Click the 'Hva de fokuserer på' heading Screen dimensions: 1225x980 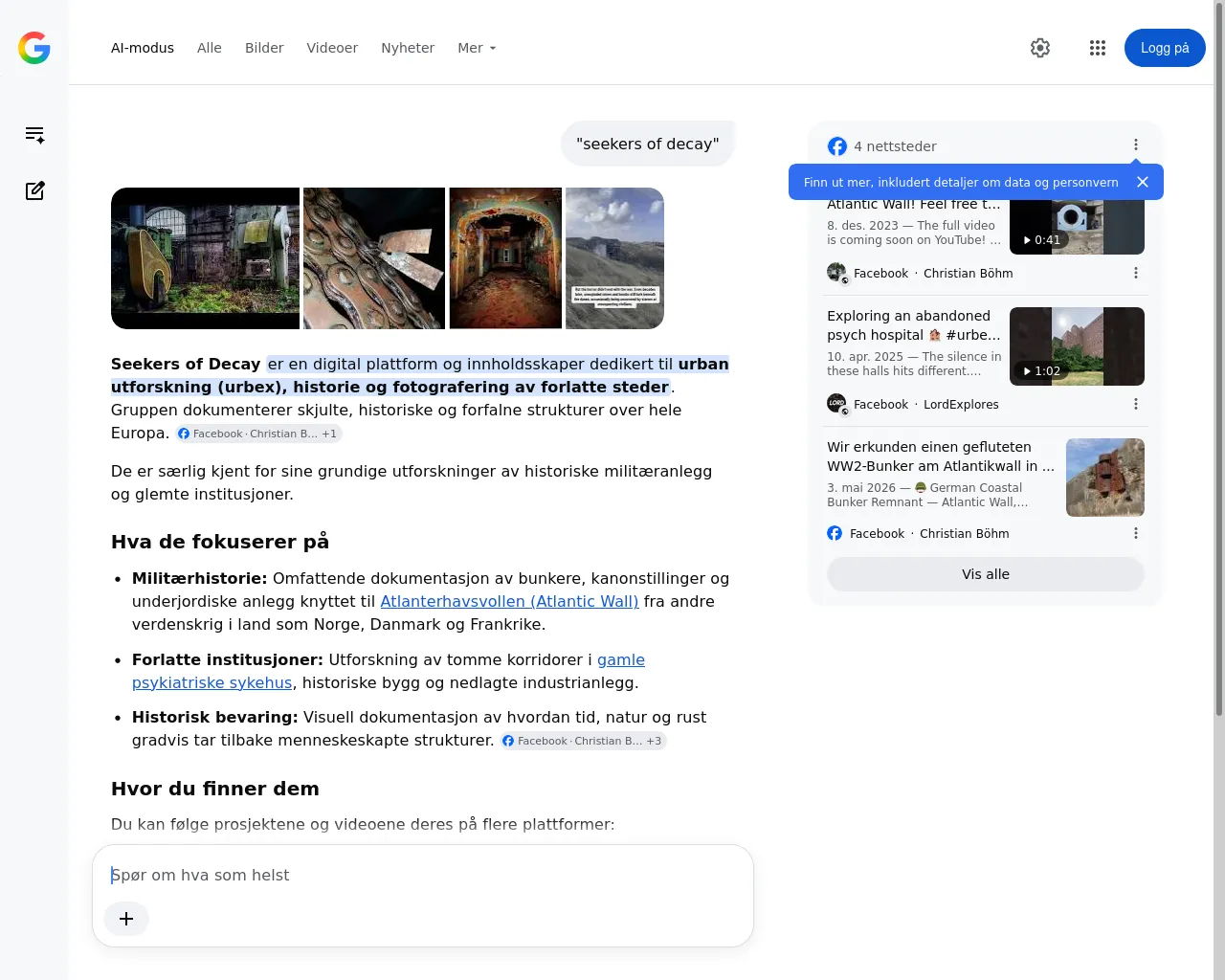pyautogui.click(x=220, y=542)
